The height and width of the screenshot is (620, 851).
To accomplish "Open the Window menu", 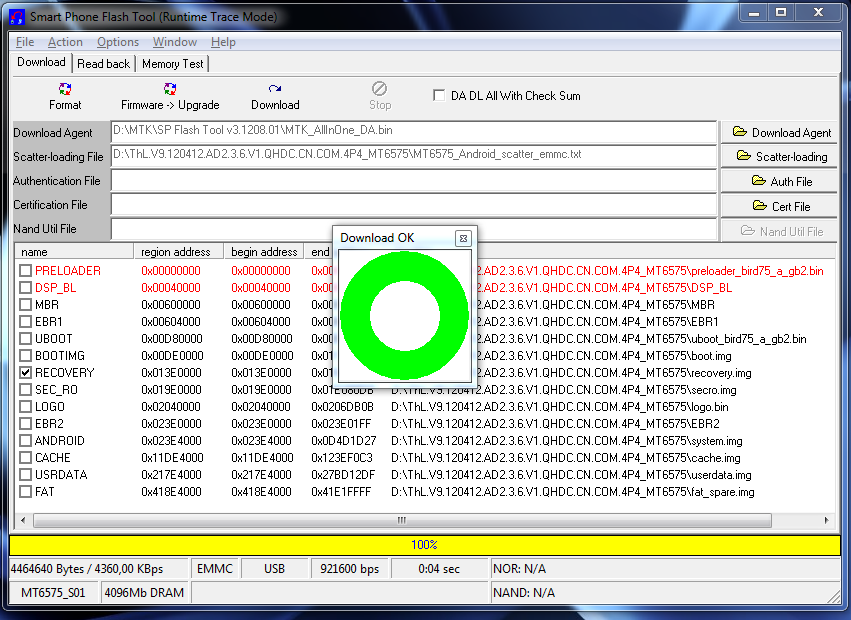I will pyautogui.click(x=175, y=42).
